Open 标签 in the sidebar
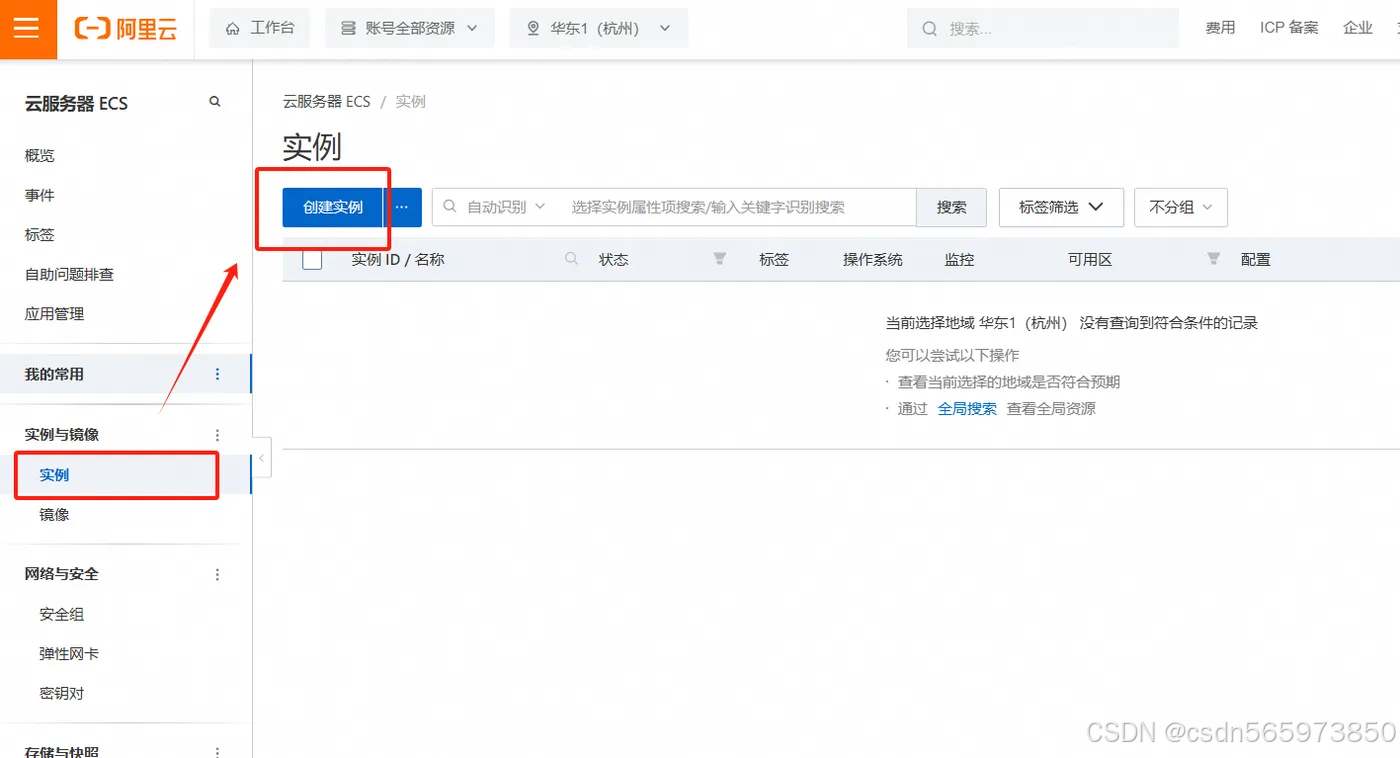Viewport: 1400px width, 758px height. [x=40, y=235]
